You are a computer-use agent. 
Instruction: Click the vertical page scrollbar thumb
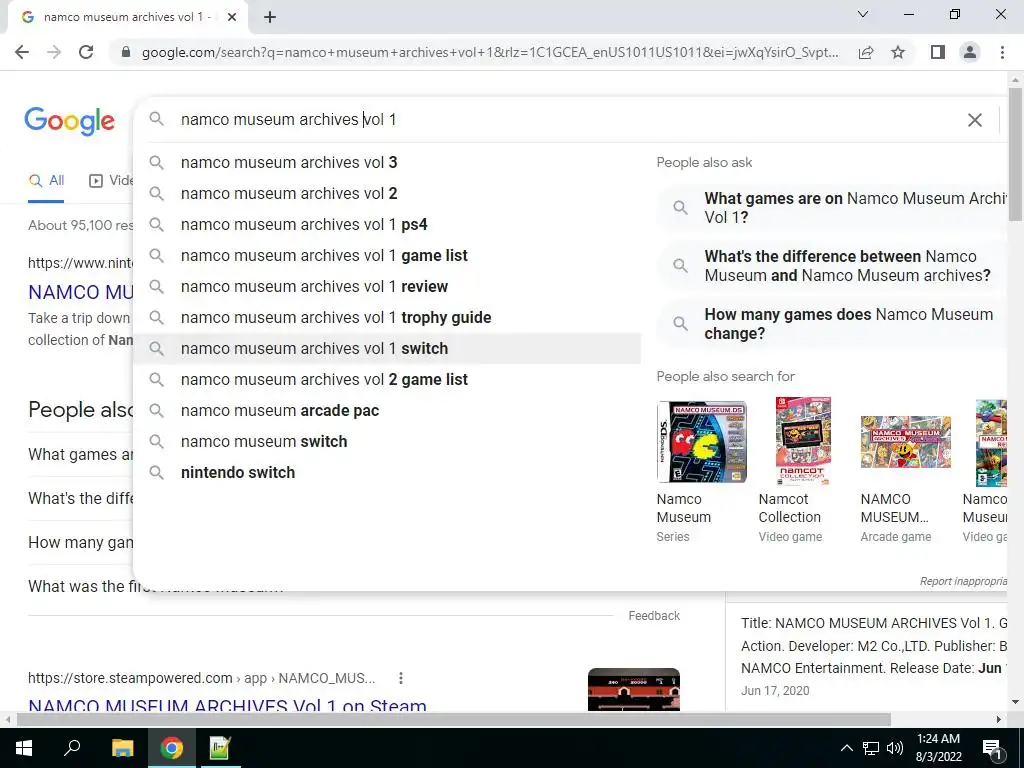point(1016,154)
